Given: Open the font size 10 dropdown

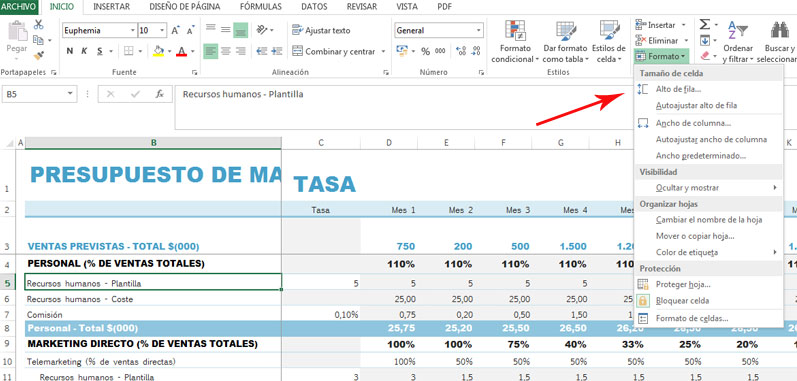Looking at the screenshot, I should pos(162,30).
